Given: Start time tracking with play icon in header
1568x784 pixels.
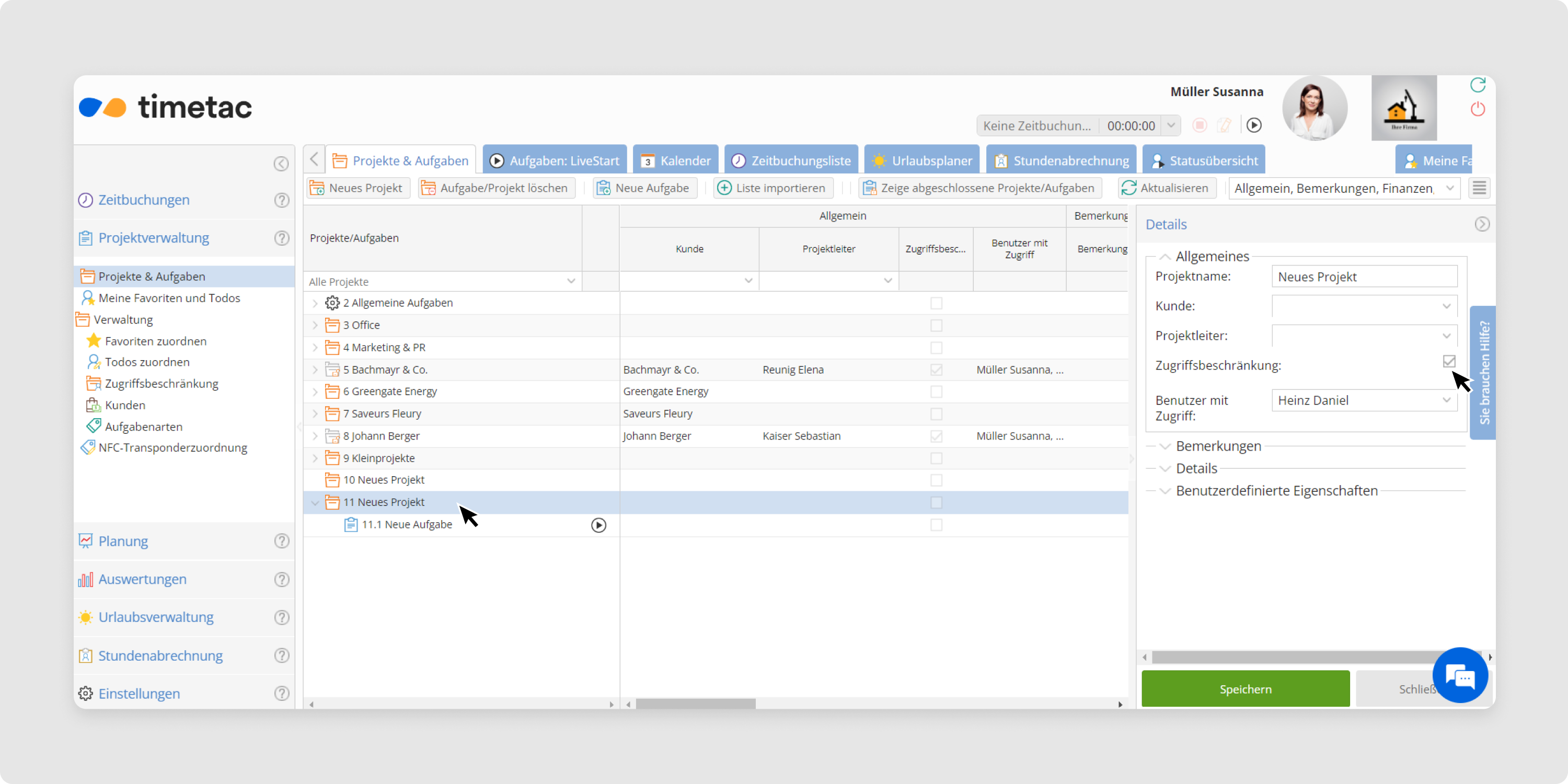Looking at the screenshot, I should tap(1253, 125).
